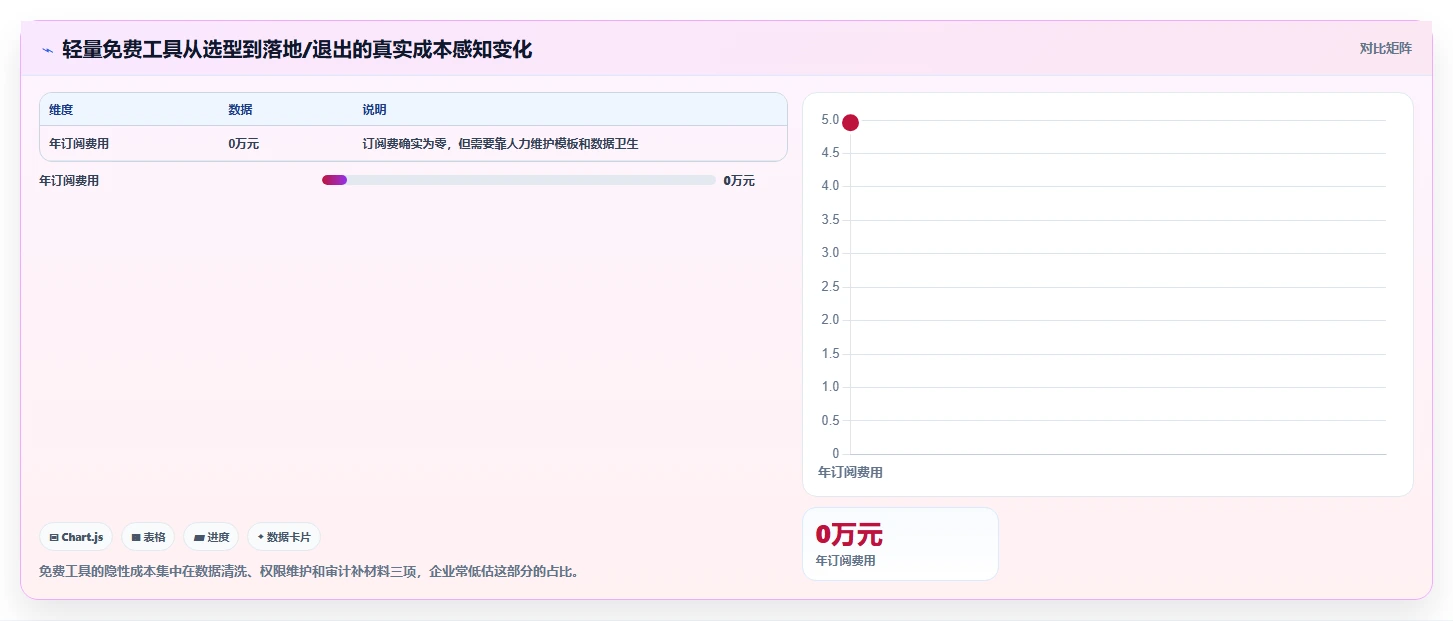The image size is (1453, 621).
Task: Select the 数据卡片 tag chip
Action: [x=284, y=537]
